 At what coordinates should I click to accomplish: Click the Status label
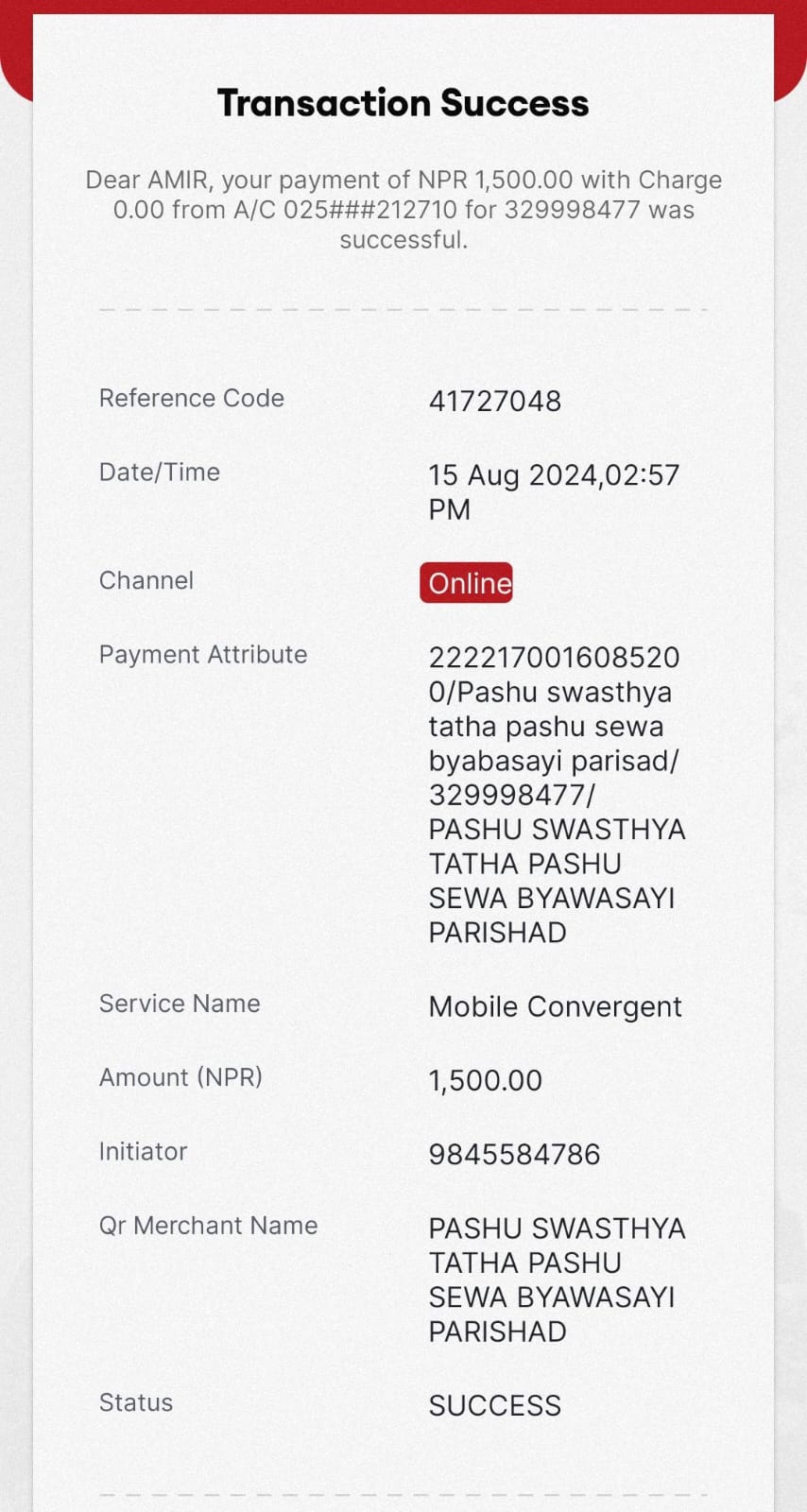[136, 1402]
